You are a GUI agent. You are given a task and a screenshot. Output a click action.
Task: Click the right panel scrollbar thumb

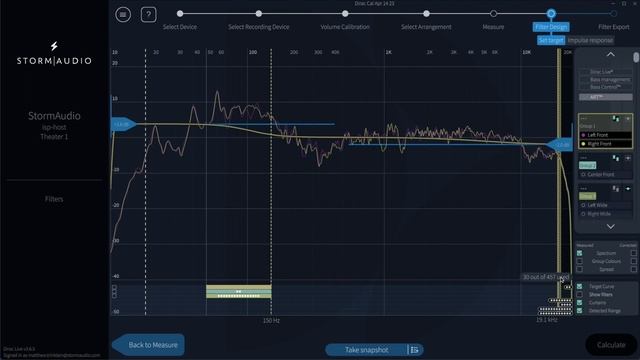[636, 58]
